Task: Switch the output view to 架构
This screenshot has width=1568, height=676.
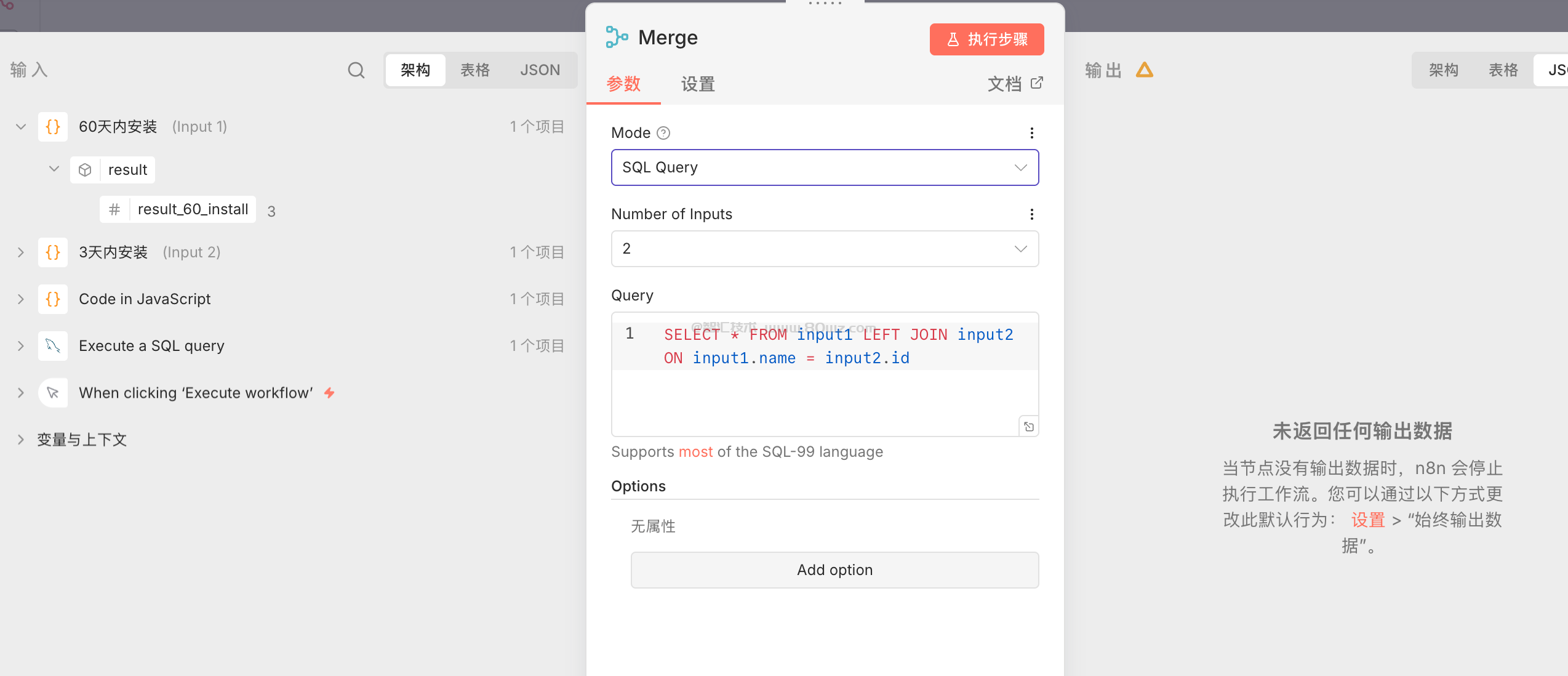Action: click(1443, 70)
